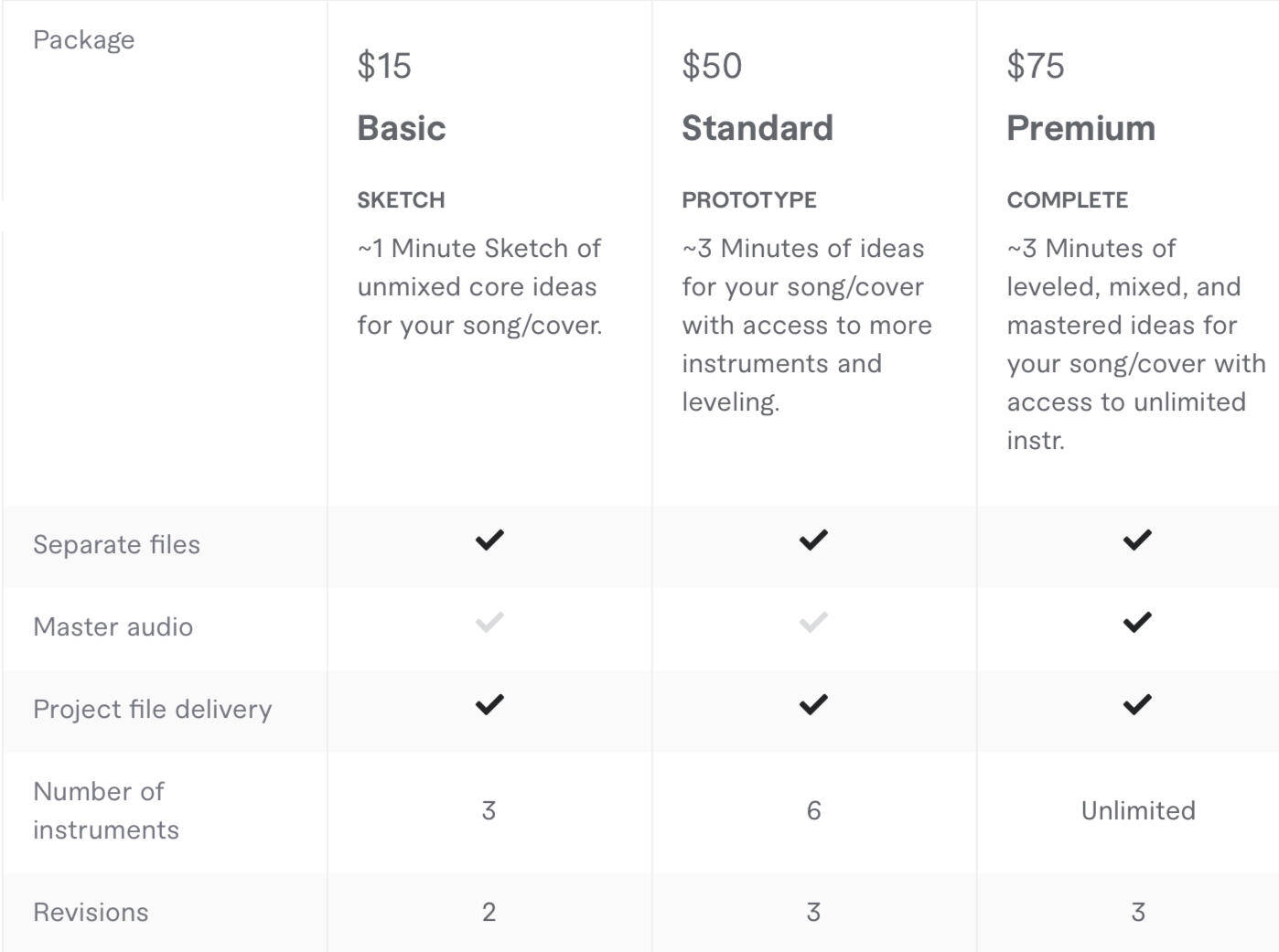Image resolution: width=1279 pixels, height=952 pixels.
Task: Click the Revisions row label
Action: click(x=91, y=912)
